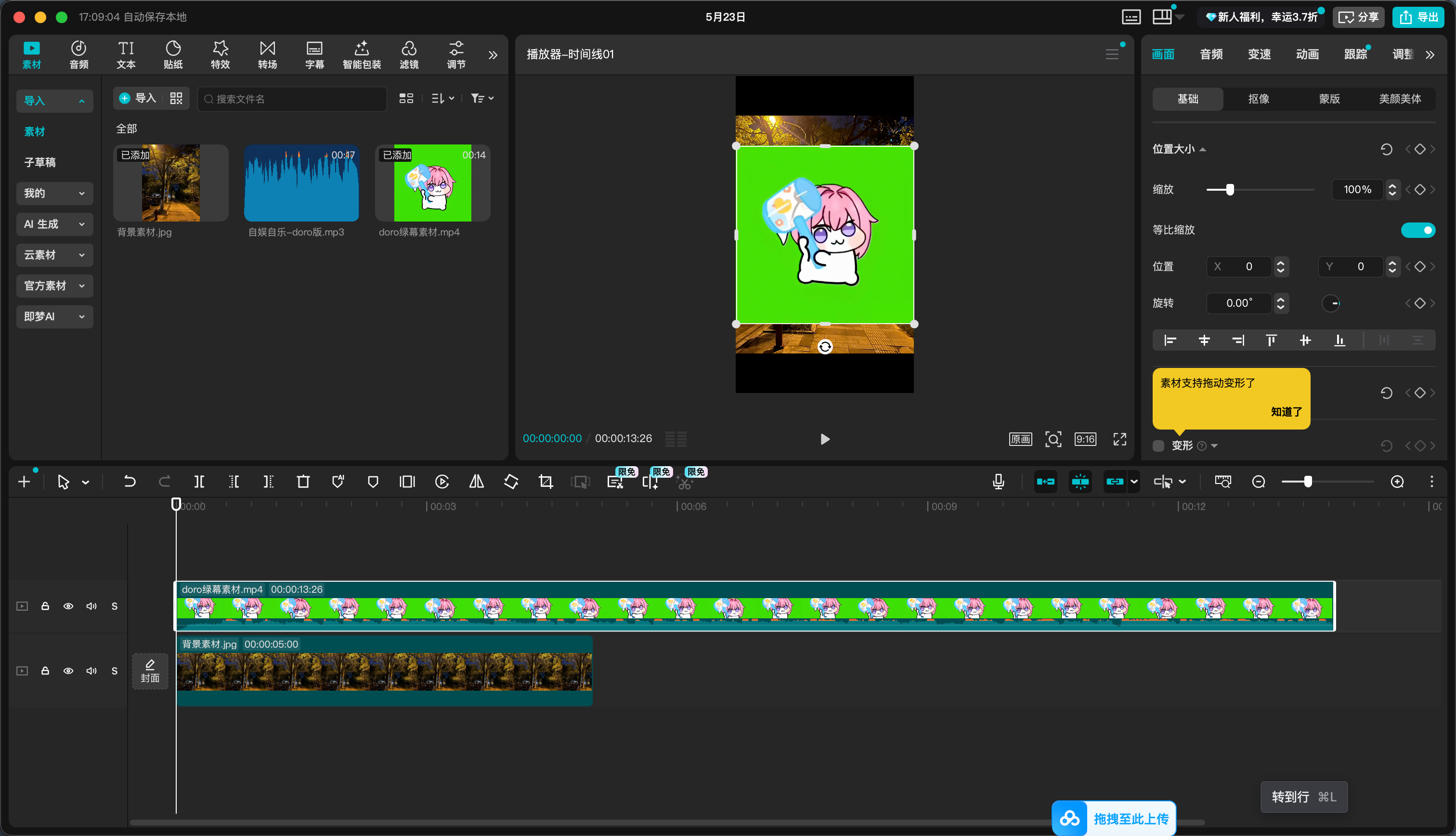
Task: Lock the doro绿幕素材 video track
Action: [x=45, y=606]
